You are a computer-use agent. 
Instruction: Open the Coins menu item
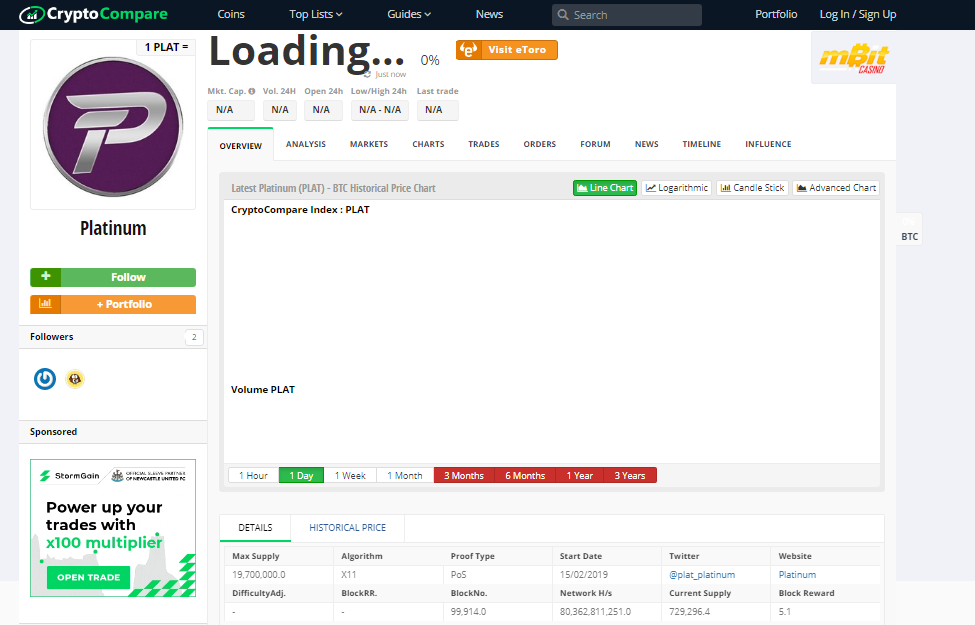pyautogui.click(x=231, y=14)
